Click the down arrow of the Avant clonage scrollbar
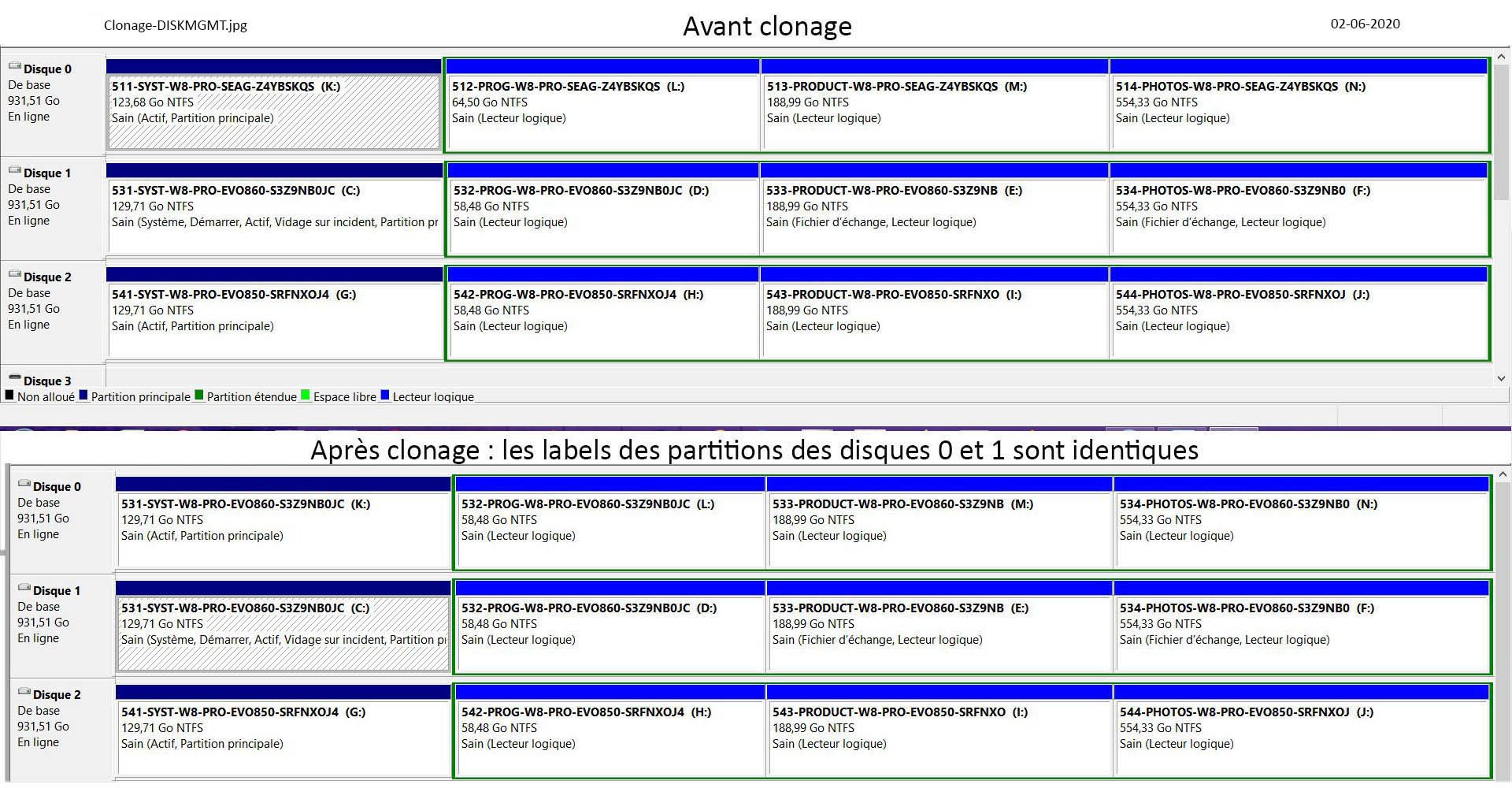The width and height of the screenshot is (1512, 788). pos(1502,378)
